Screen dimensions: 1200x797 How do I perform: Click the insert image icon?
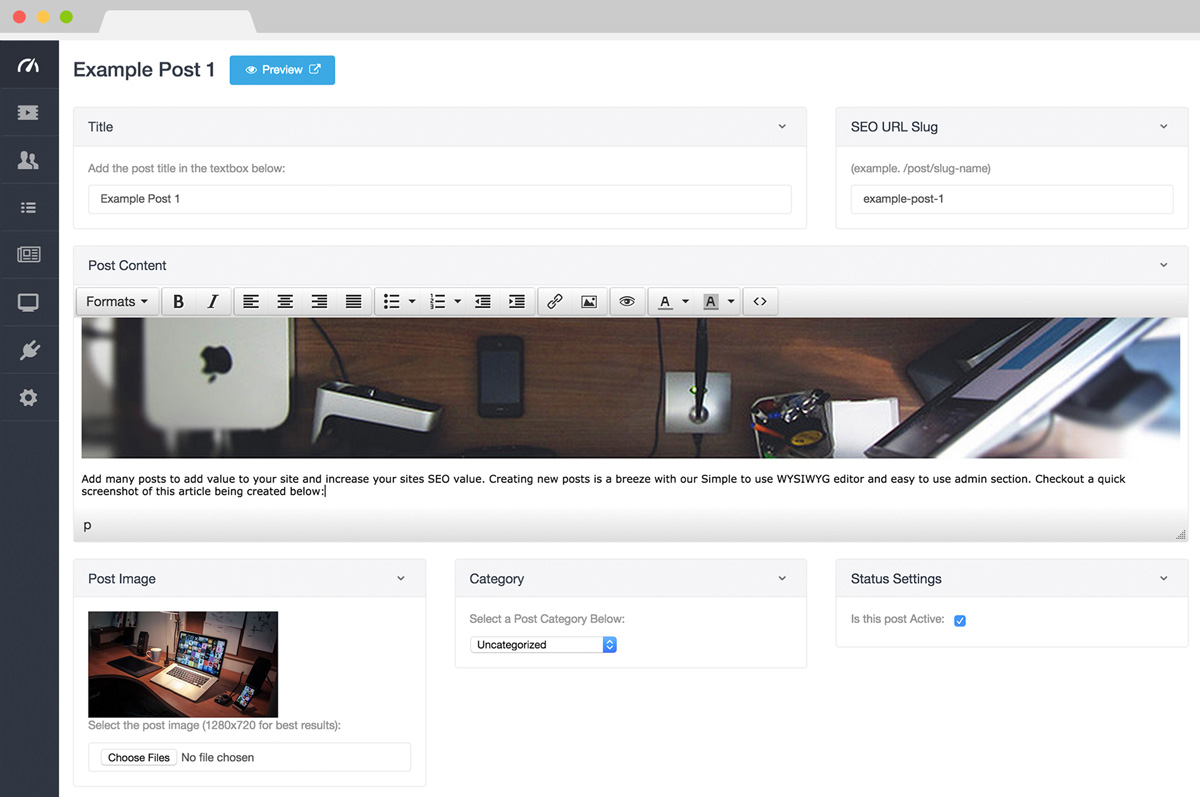[x=589, y=302]
